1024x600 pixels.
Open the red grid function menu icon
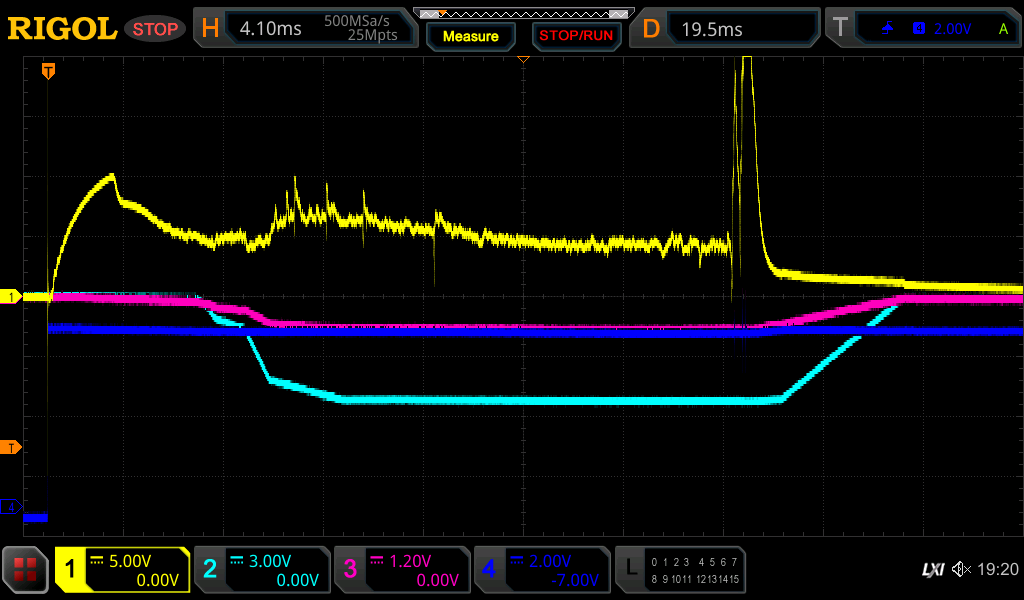tap(26, 570)
